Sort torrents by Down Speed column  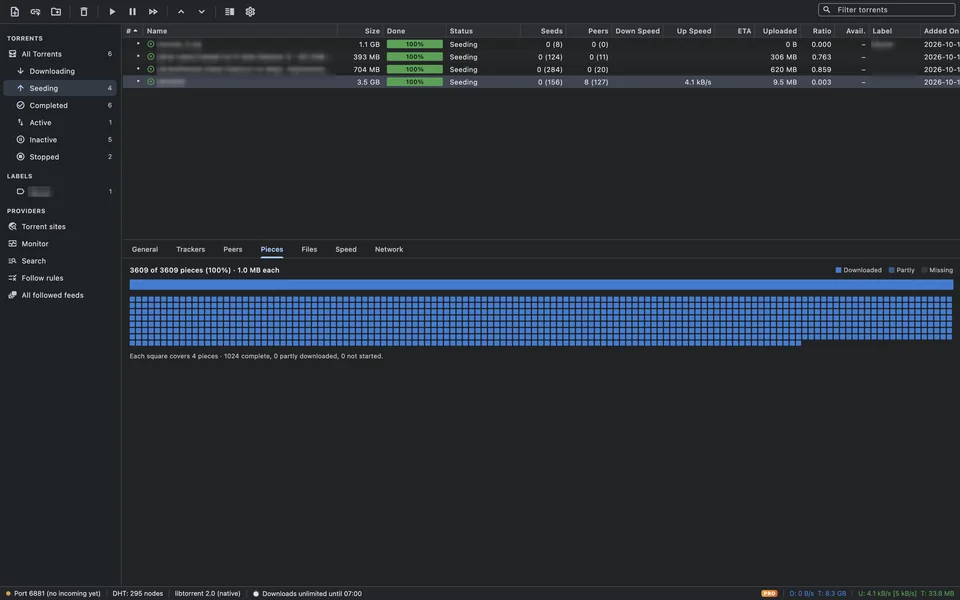point(637,31)
